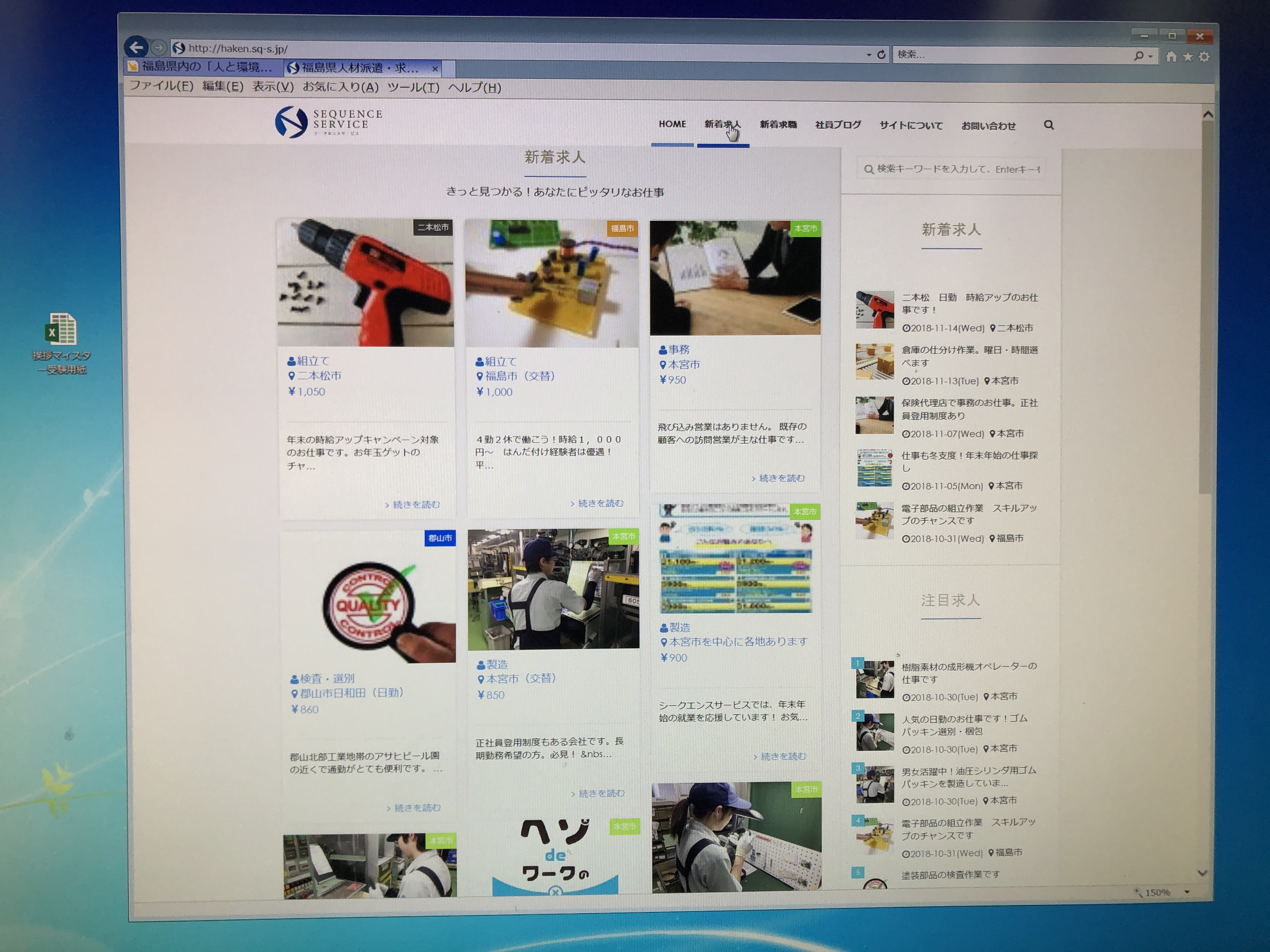Open the お問い合わせ navigation item
This screenshot has width=1270, height=952.
[988, 126]
